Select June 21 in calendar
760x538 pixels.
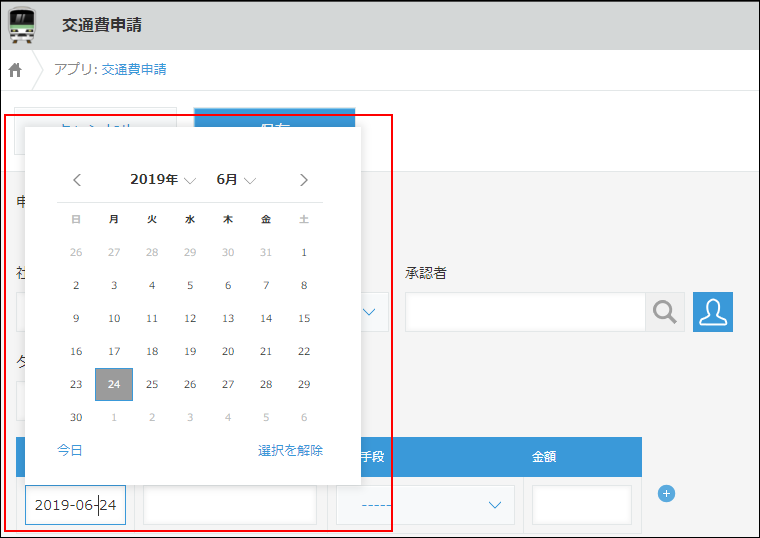tap(266, 351)
